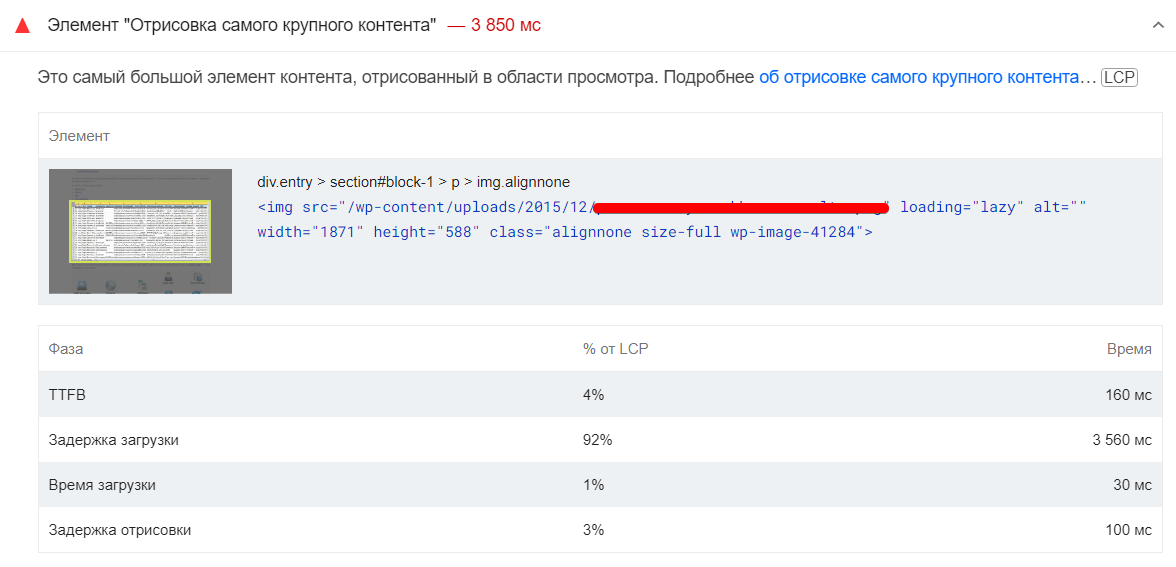The height and width of the screenshot is (567, 1176).
Task: Collapse the LCP audit with chevron
Action: [1157, 25]
